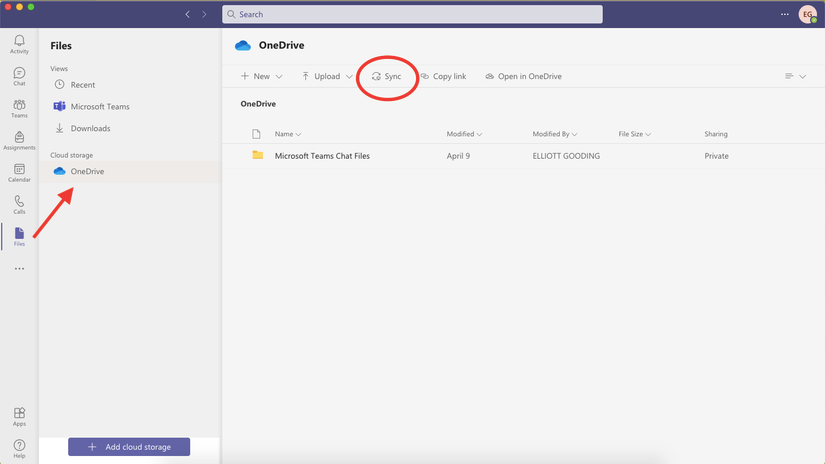Viewport: 825px width, 464px height.
Task: Click the OneDrive cloud header icon
Action: (243, 45)
